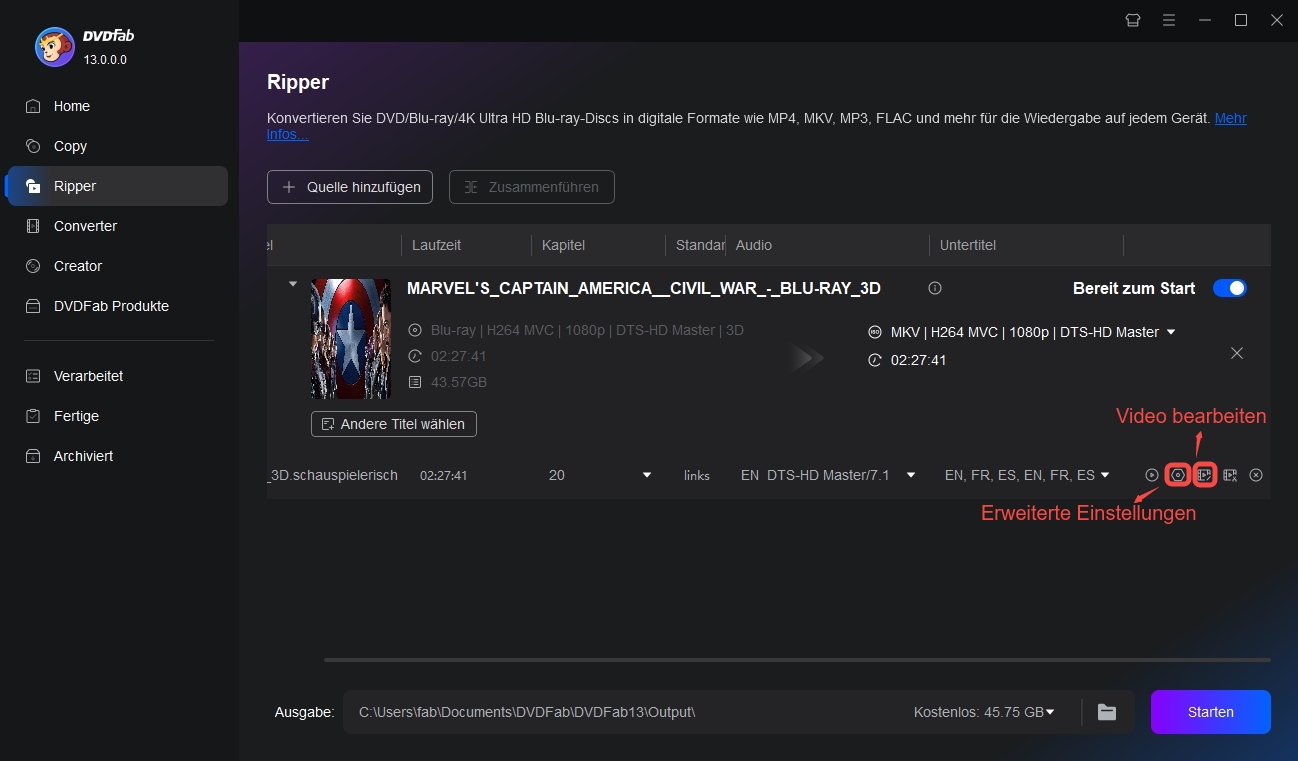
Task: Open the info icon beside the movie title
Action: pyautogui.click(x=935, y=288)
